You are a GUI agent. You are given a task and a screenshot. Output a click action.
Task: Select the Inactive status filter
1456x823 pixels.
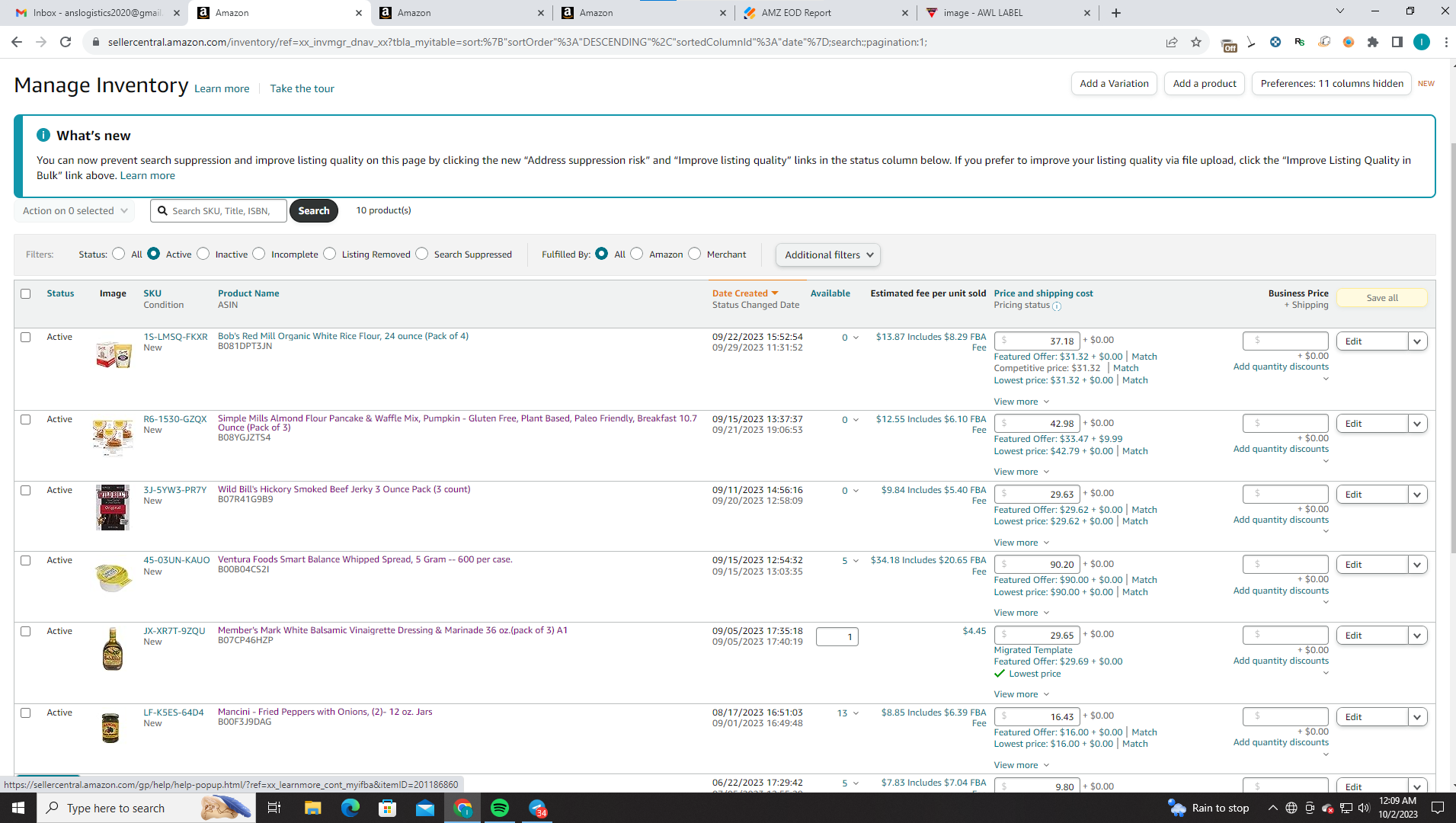pyautogui.click(x=203, y=254)
